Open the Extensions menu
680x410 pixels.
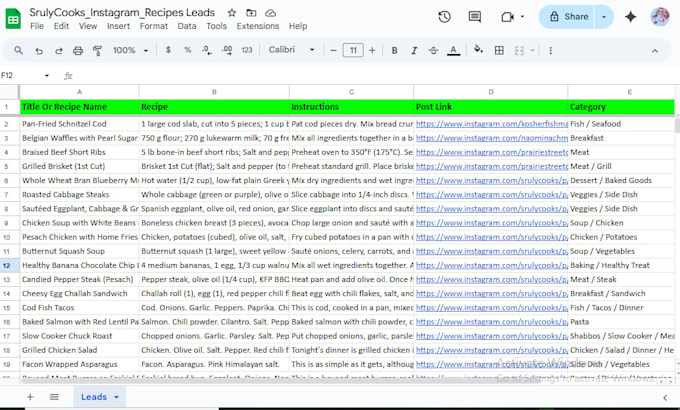[x=258, y=26]
